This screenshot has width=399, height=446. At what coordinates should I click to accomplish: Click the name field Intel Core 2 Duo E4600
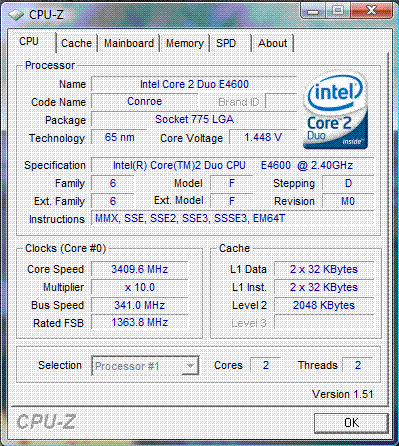(x=194, y=84)
